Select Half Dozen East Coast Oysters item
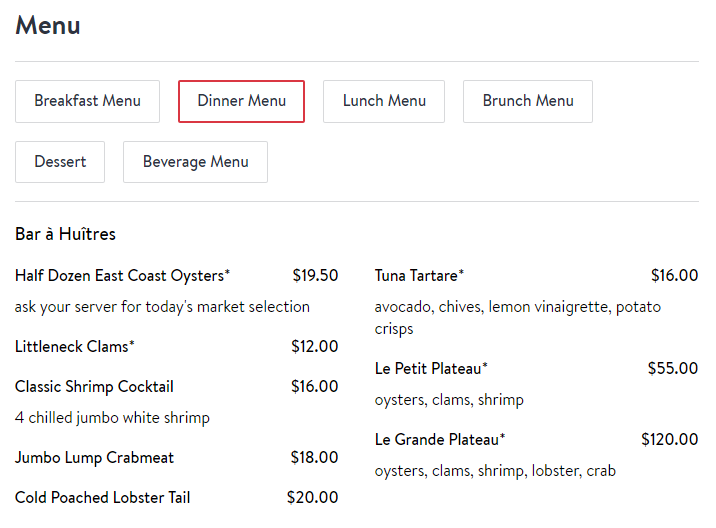 [x=122, y=276]
